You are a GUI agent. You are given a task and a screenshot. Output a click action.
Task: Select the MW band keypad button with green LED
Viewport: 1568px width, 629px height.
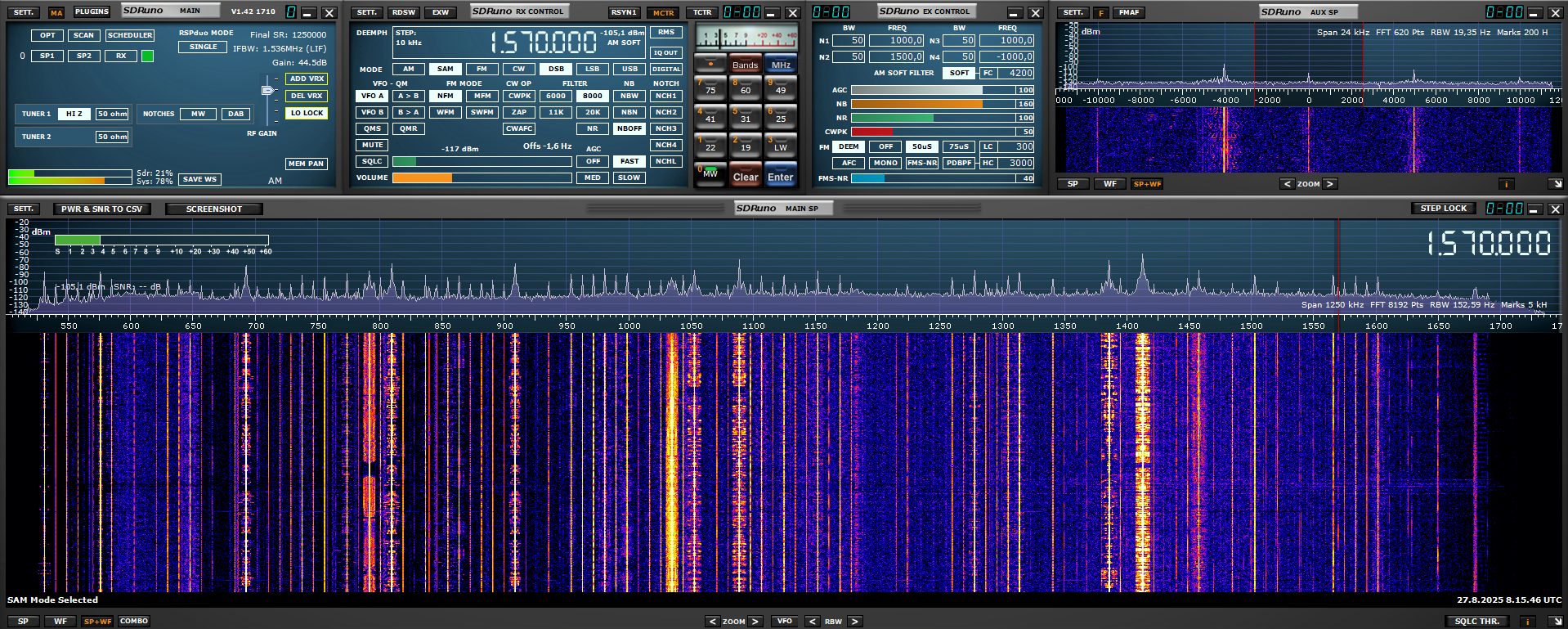pos(710,173)
